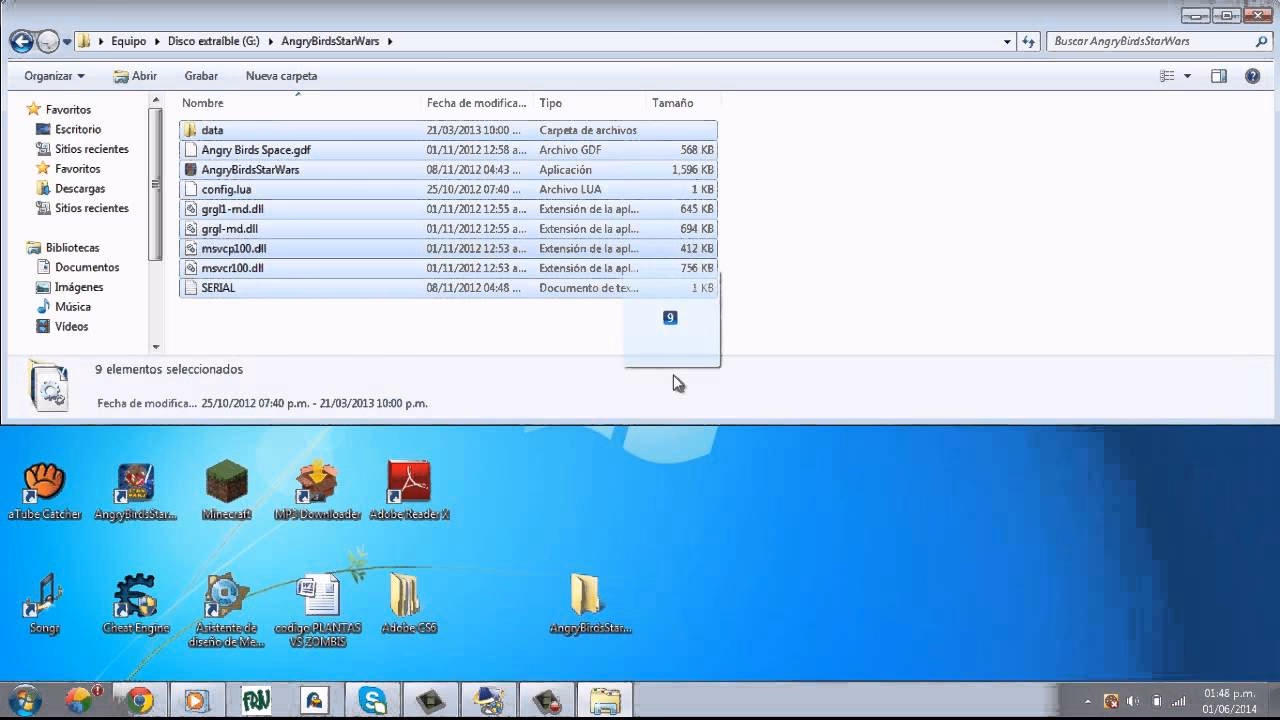This screenshot has height=720, width=1280.
Task: Open the MP3 Downloader desktop icon
Action: click(x=317, y=490)
